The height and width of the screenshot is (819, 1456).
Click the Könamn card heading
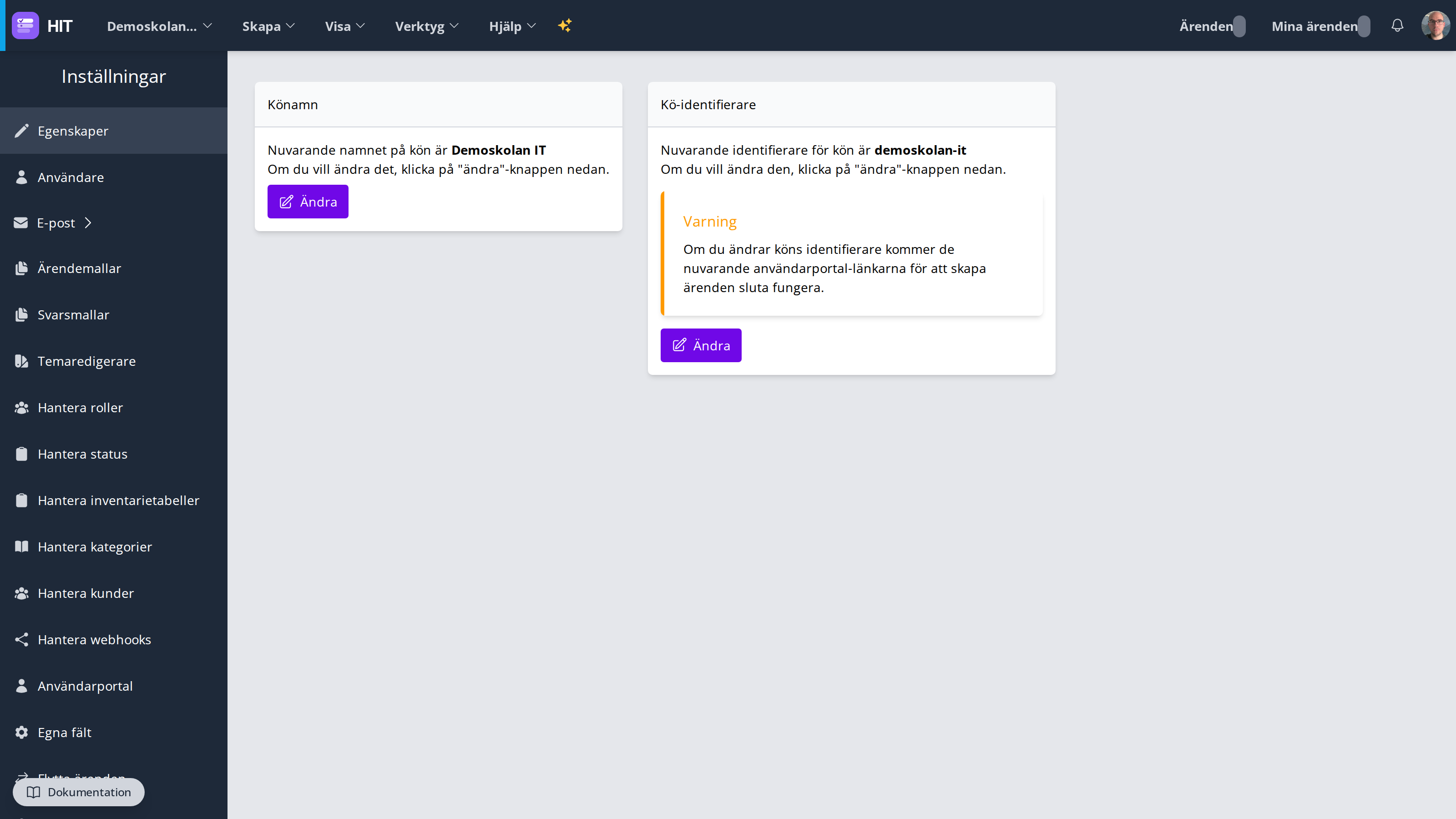tap(293, 105)
